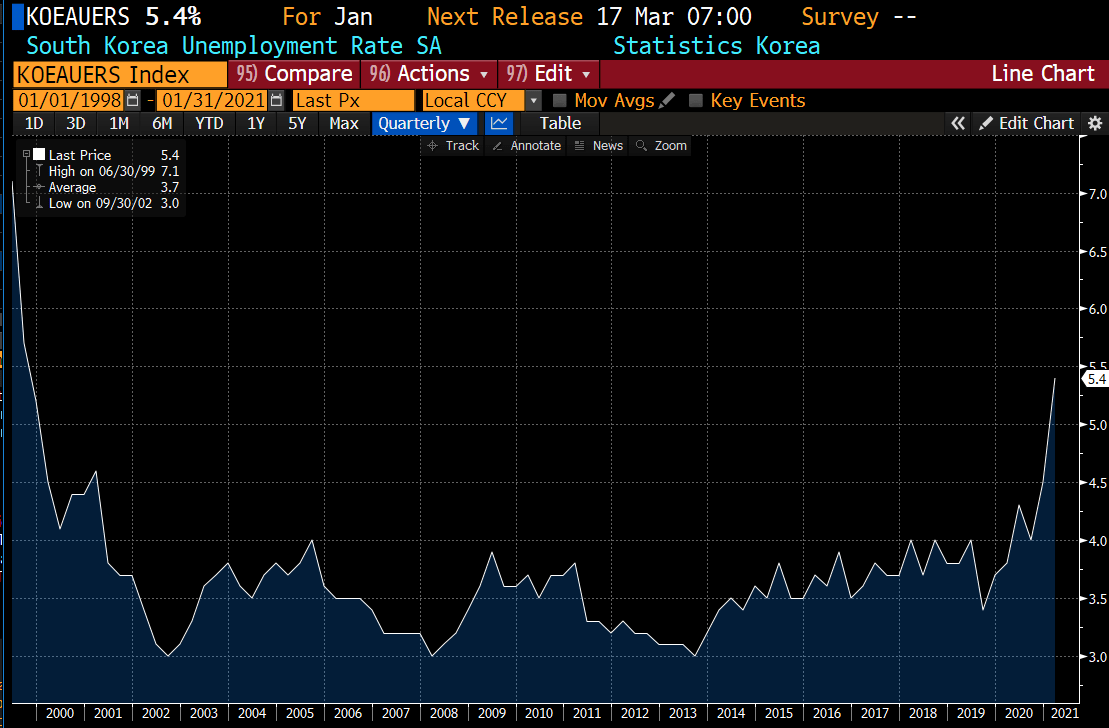Screen dimensions: 1109x728
Task: Click the Last Px field selector
Action: click(354, 100)
